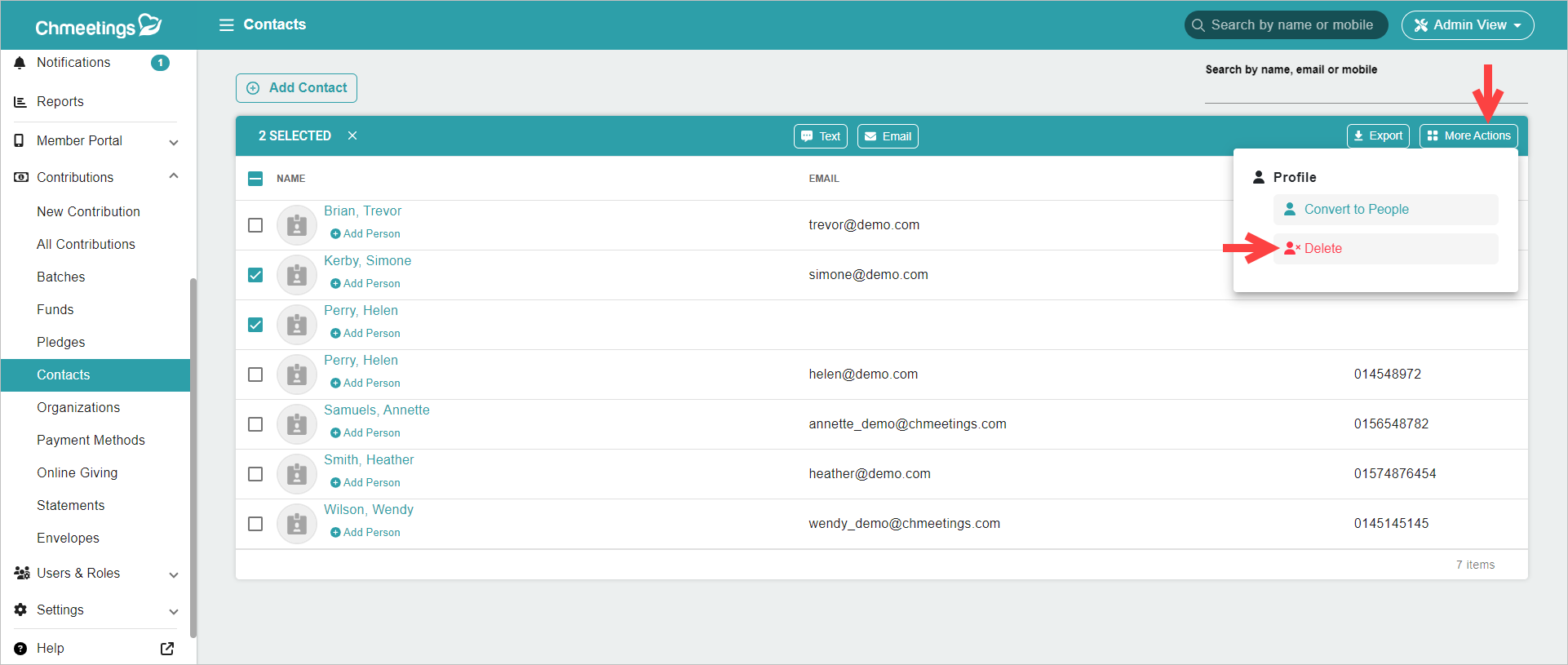
Task: Open the Admin View dropdown
Action: 1467,25
